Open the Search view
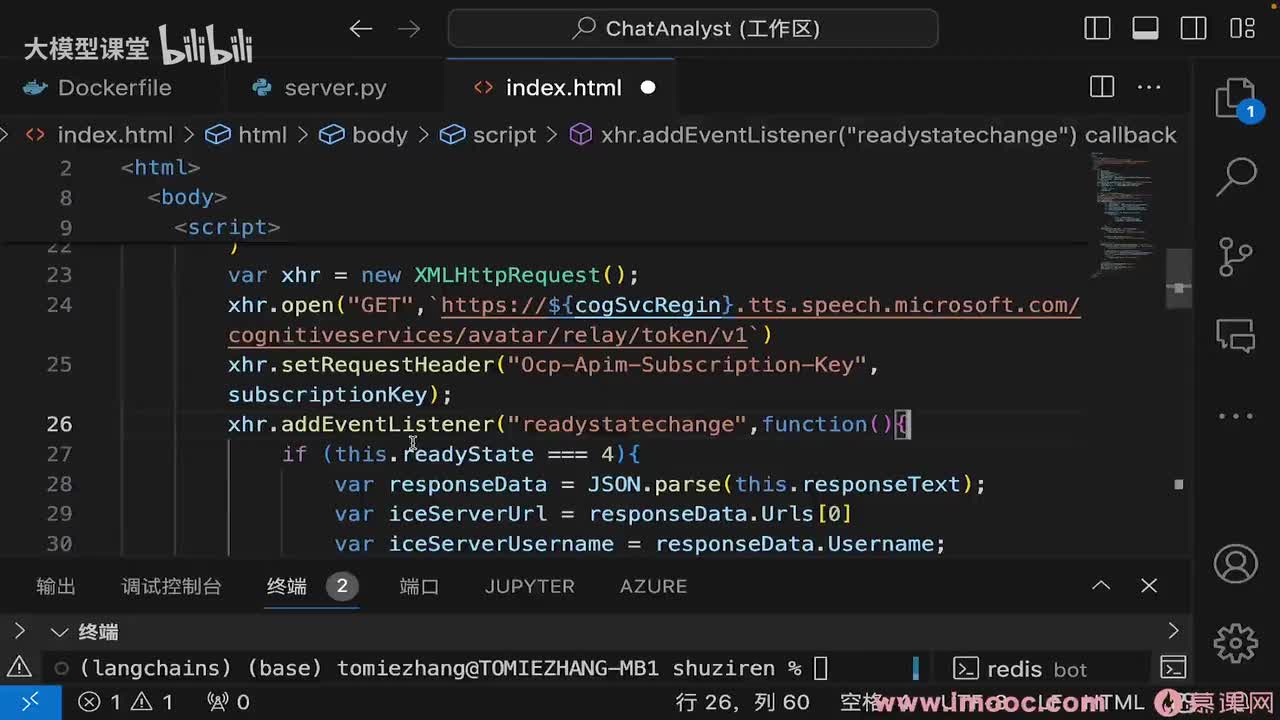 coord(1236,178)
